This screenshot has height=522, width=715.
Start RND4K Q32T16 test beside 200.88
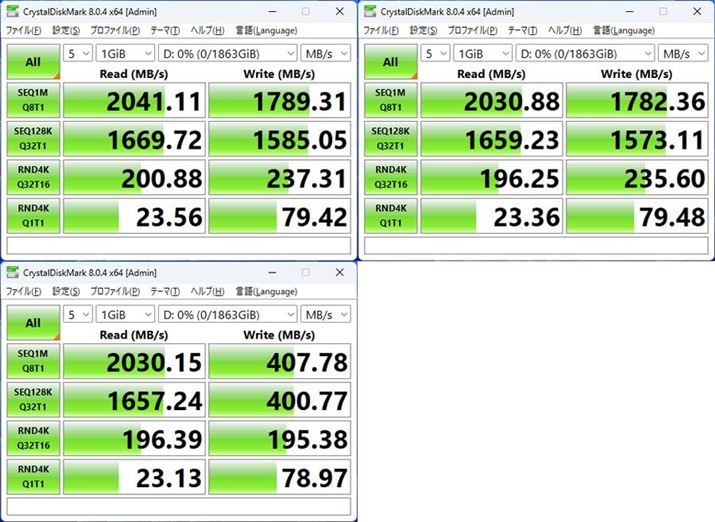(x=33, y=177)
